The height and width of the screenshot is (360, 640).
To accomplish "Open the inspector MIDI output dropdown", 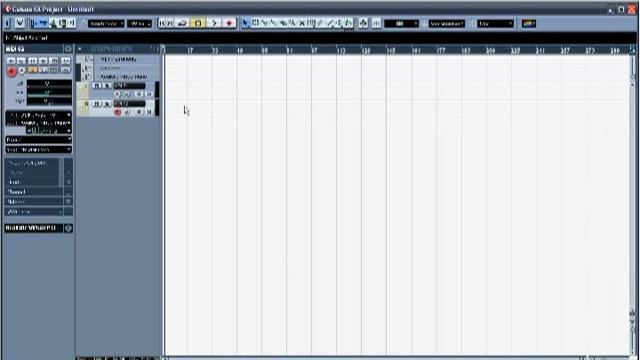I will coord(38,123).
